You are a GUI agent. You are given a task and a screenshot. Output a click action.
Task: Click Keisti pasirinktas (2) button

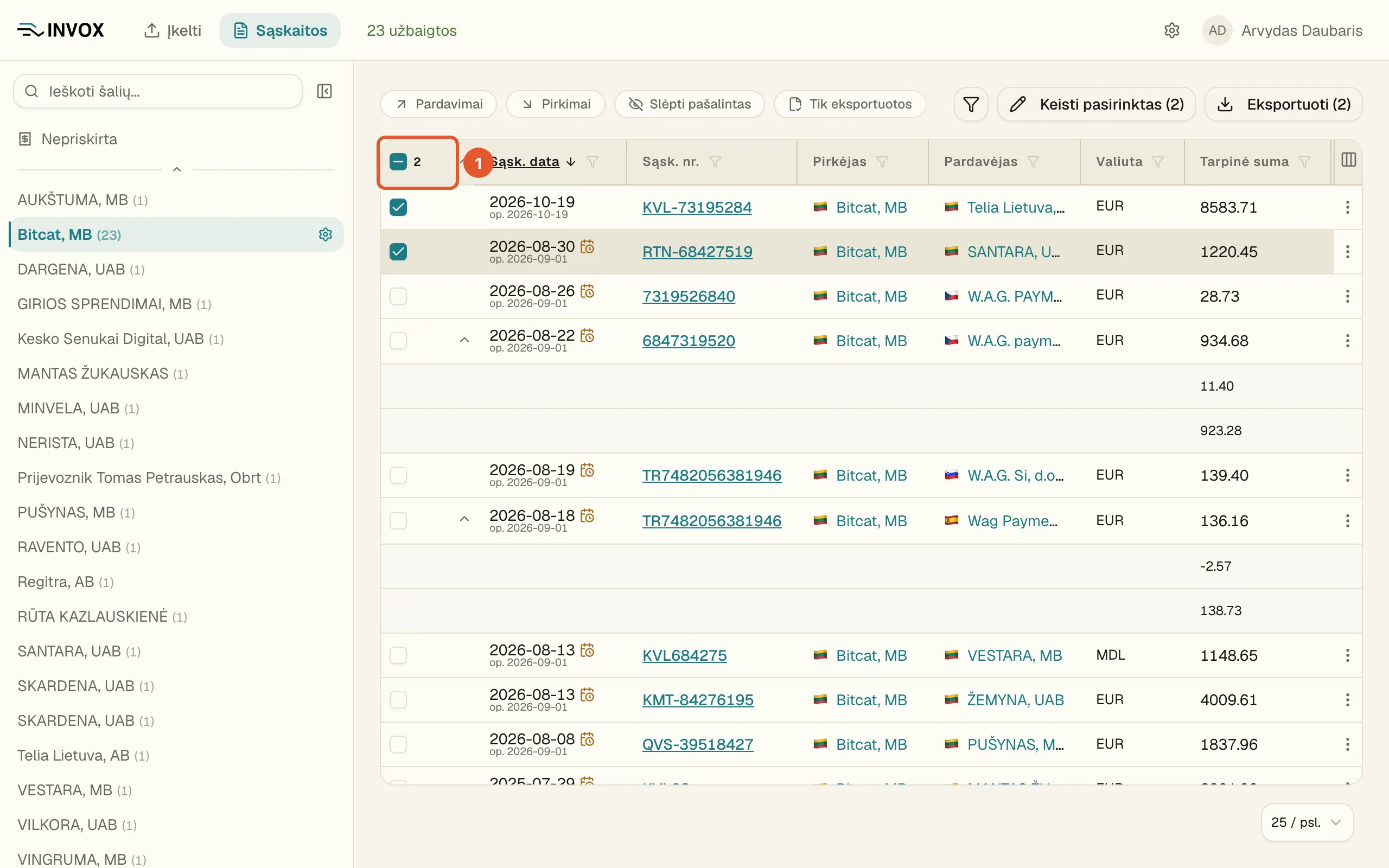1096,104
